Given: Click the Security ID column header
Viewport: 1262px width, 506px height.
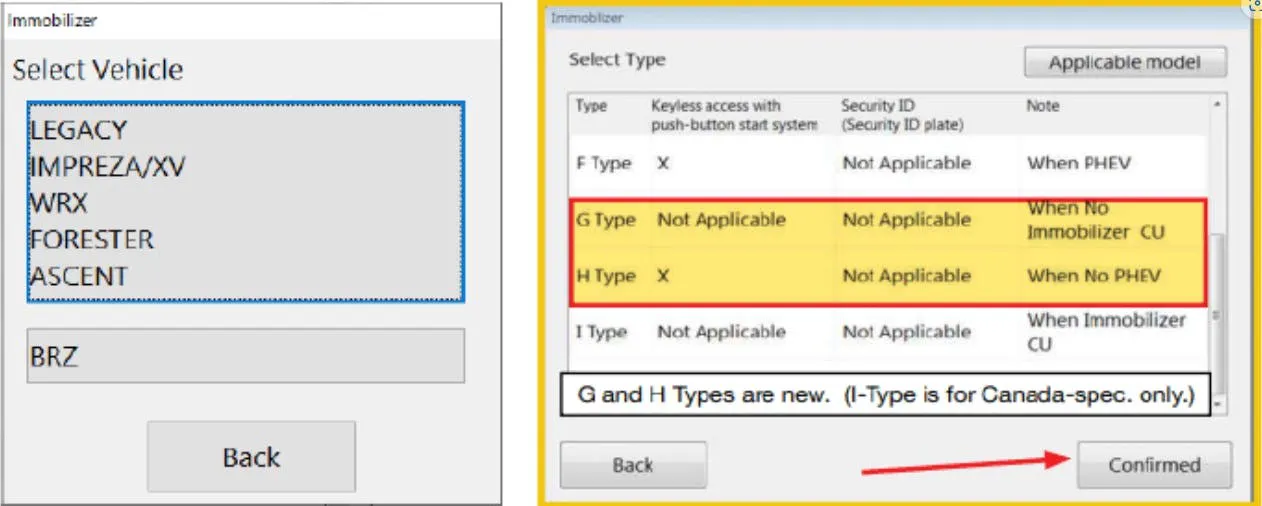Looking at the screenshot, I should tap(902, 115).
